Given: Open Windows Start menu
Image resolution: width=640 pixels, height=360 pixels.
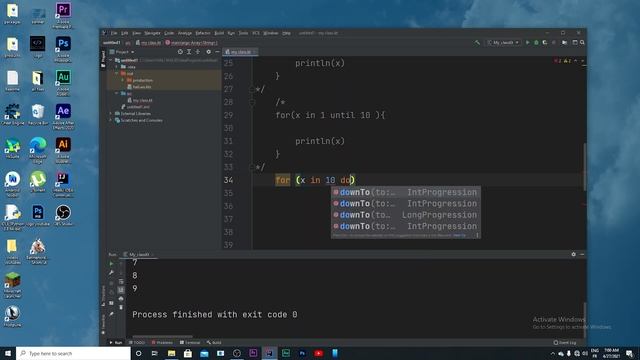Looking at the screenshot, I should (x=8, y=353).
